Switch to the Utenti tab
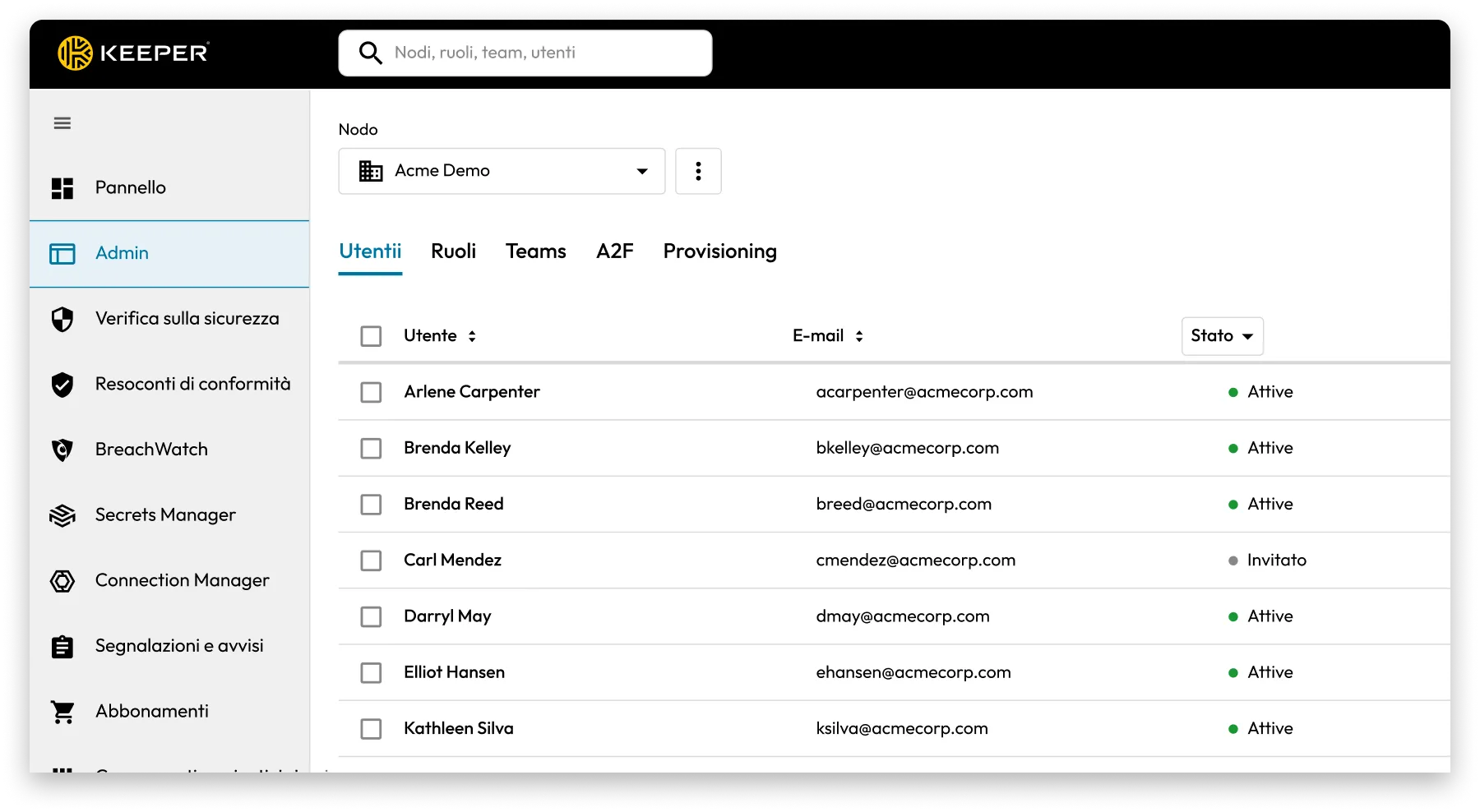This screenshot has width=1480, height=812. (370, 251)
